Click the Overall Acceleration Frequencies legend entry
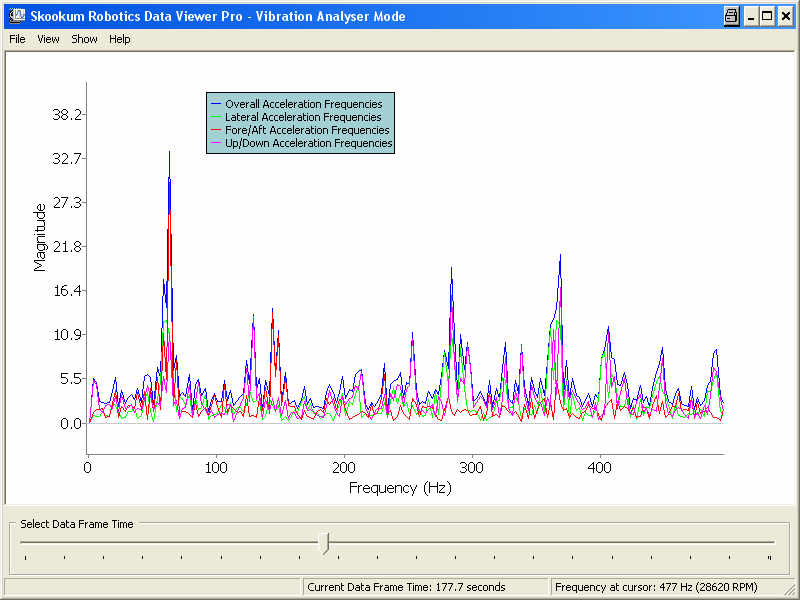This screenshot has height=600, width=800. pos(304,104)
